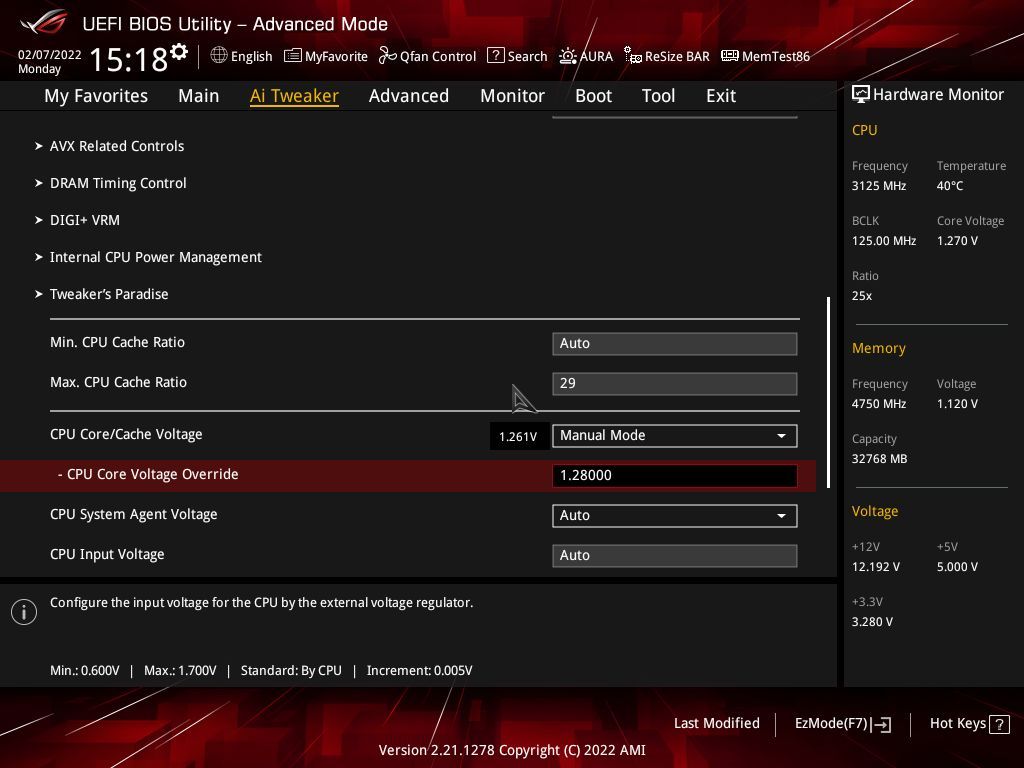Click the 3125 MHz CPU frequency value
This screenshot has height=768, width=1024.
pyautogui.click(x=879, y=185)
